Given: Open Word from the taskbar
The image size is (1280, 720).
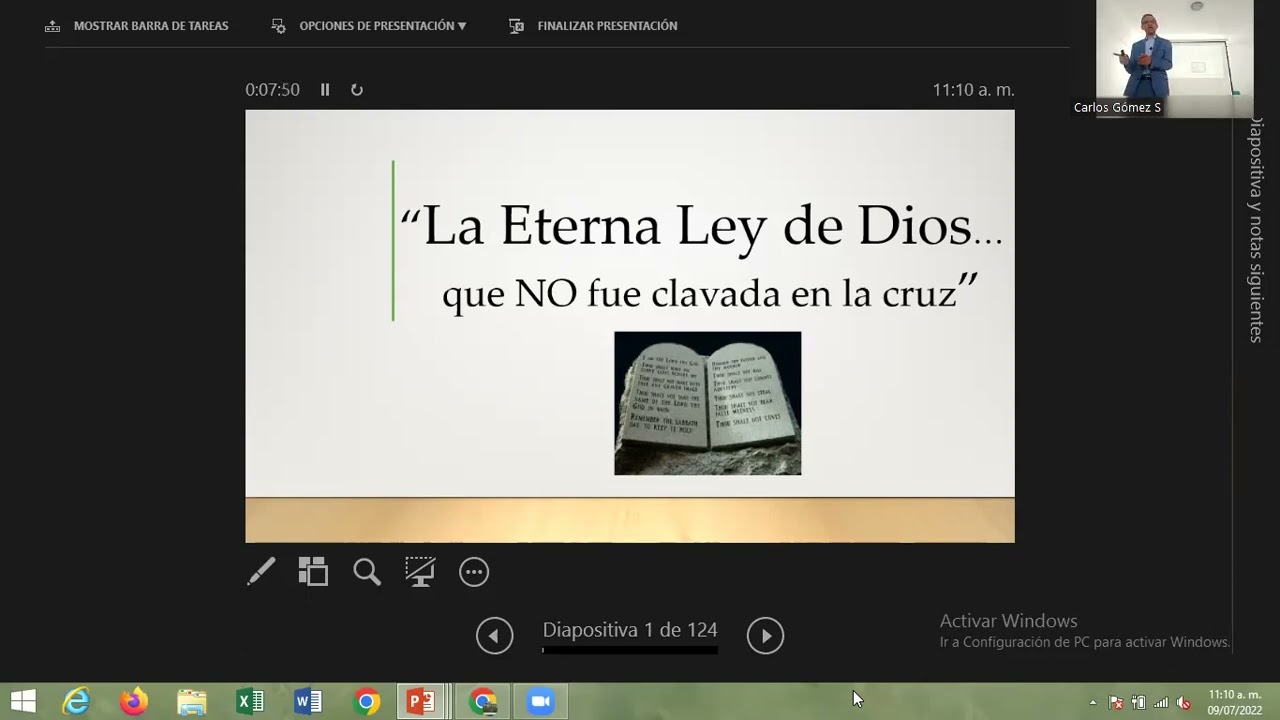Looking at the screenshot, I should (308, 702).
